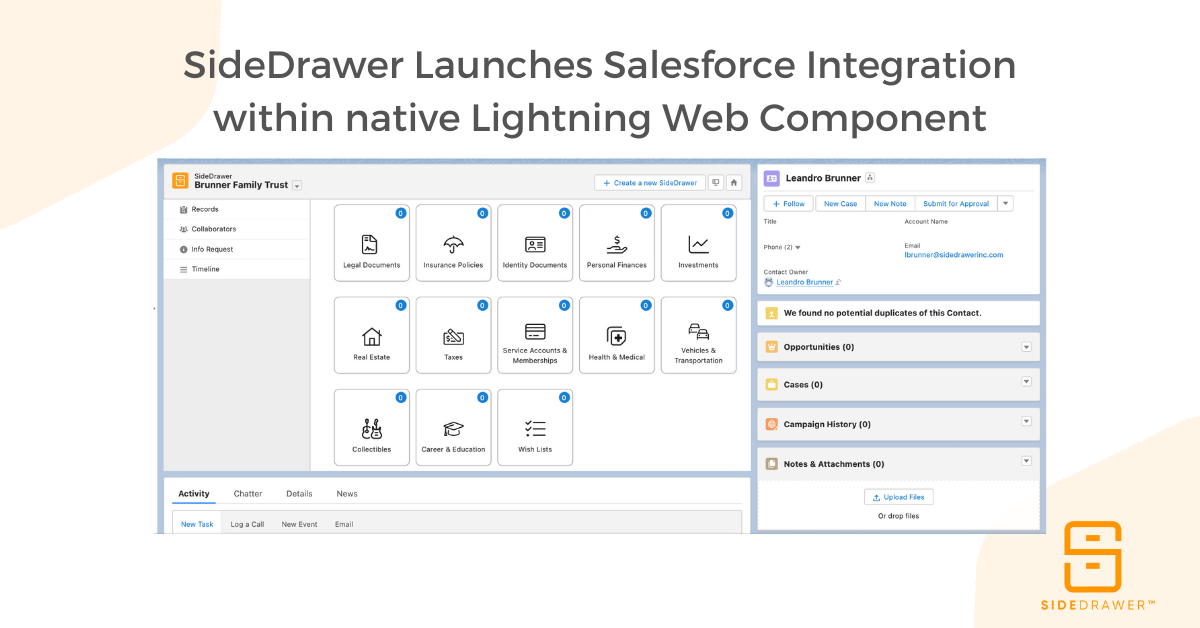Open the Personal Finances tile
Viewport: 1200px width, 628px height.
(x=616, y=243)
